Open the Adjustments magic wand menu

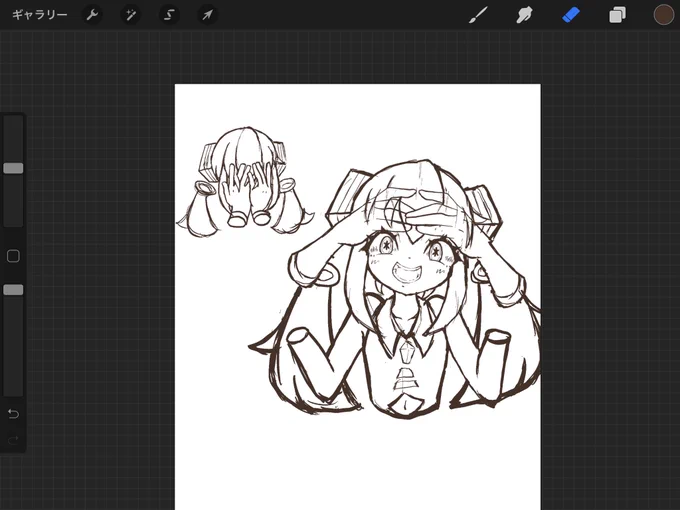click(131, 15)
